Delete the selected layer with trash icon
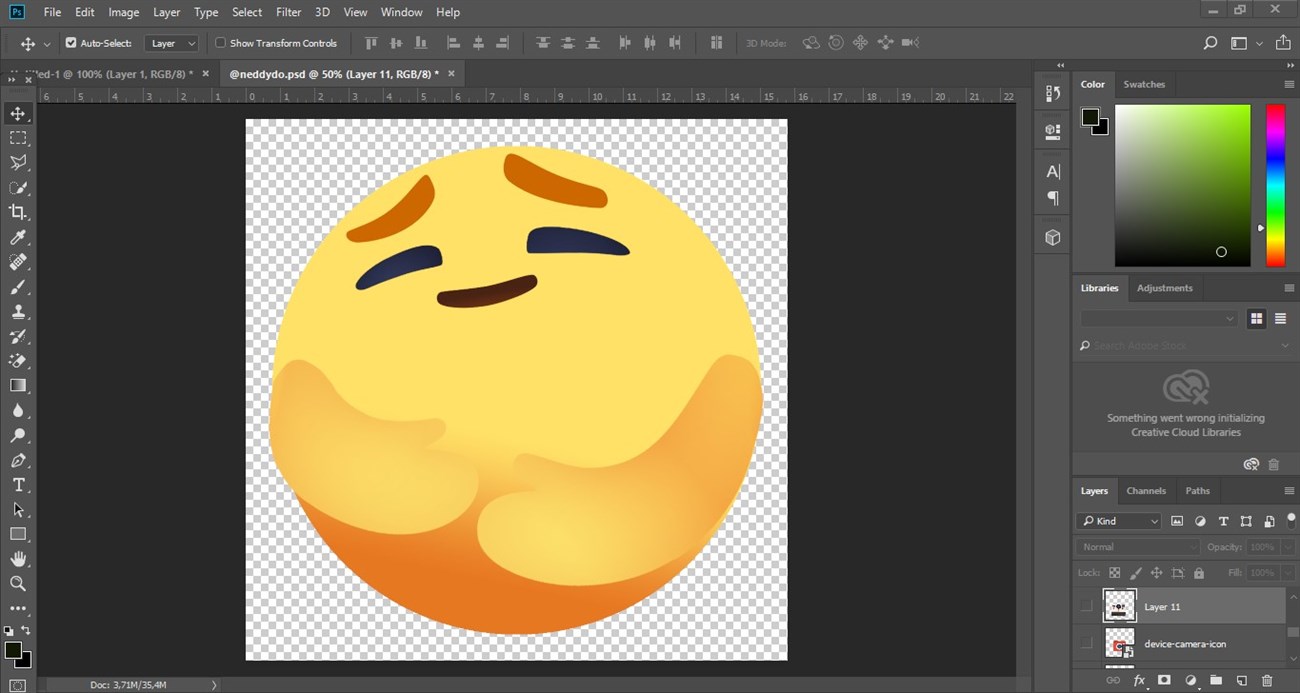Viewport: 1300px width, 693px height. (1267, 680)
